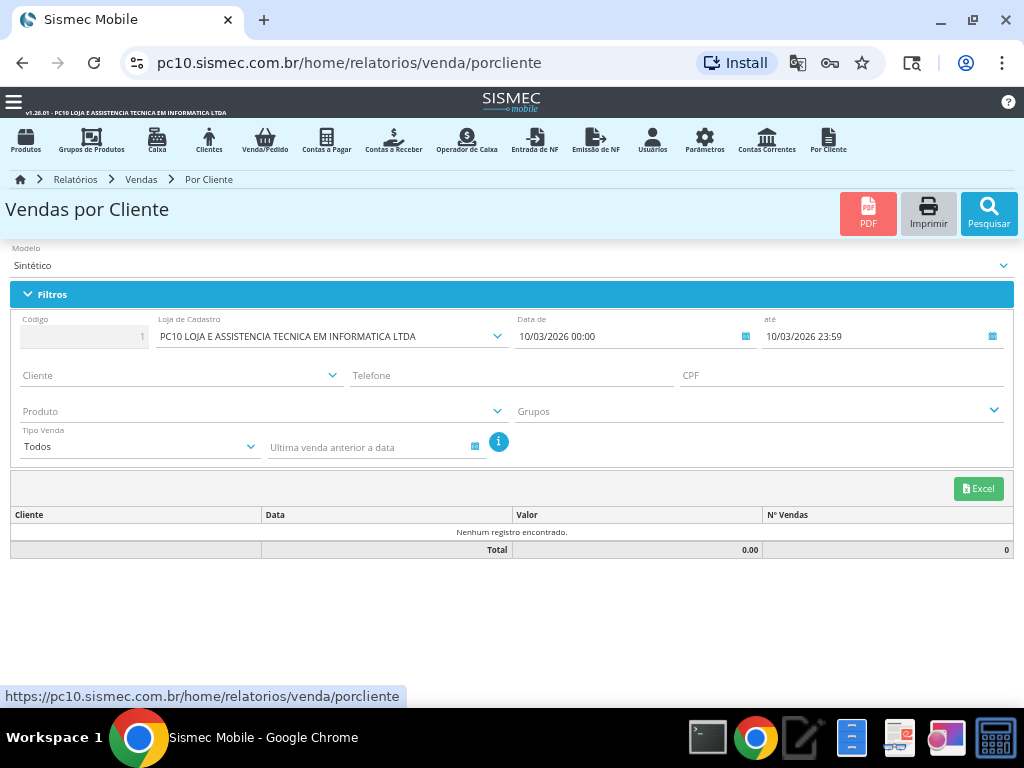Open the calculator in the taskbar
This screenshot has width=1024, height=768.
click(x=995, y=738)
